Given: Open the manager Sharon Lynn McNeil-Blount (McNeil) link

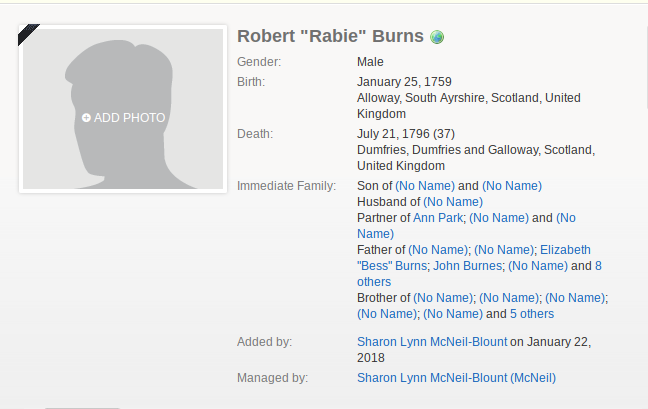Looking at the screenshot, I should [x=456, y=378].
